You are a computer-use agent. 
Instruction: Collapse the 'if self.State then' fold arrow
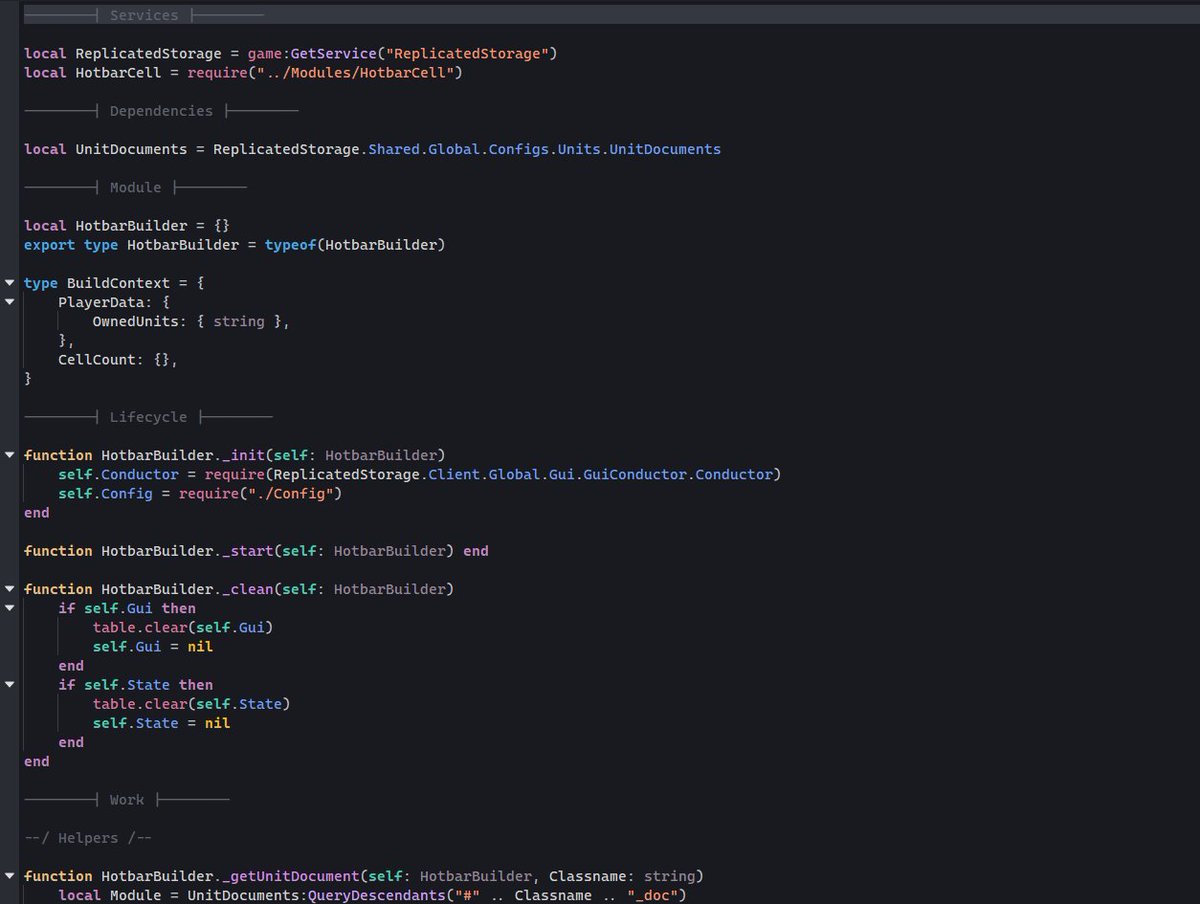tap(10, 685)
